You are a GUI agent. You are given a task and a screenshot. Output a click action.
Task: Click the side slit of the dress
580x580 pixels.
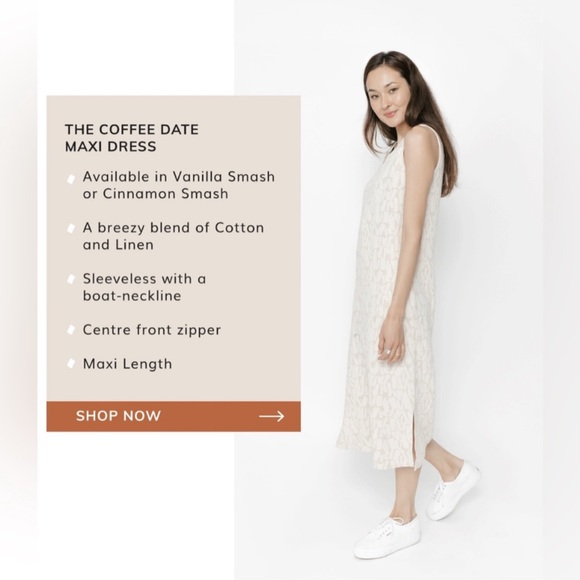point(415,444)
